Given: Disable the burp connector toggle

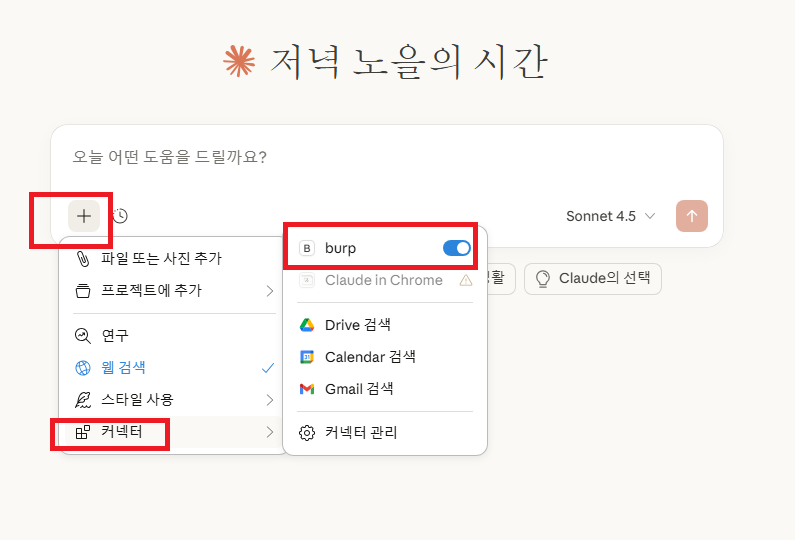Looking at the screenshot, I should click(x=456, y=248).
